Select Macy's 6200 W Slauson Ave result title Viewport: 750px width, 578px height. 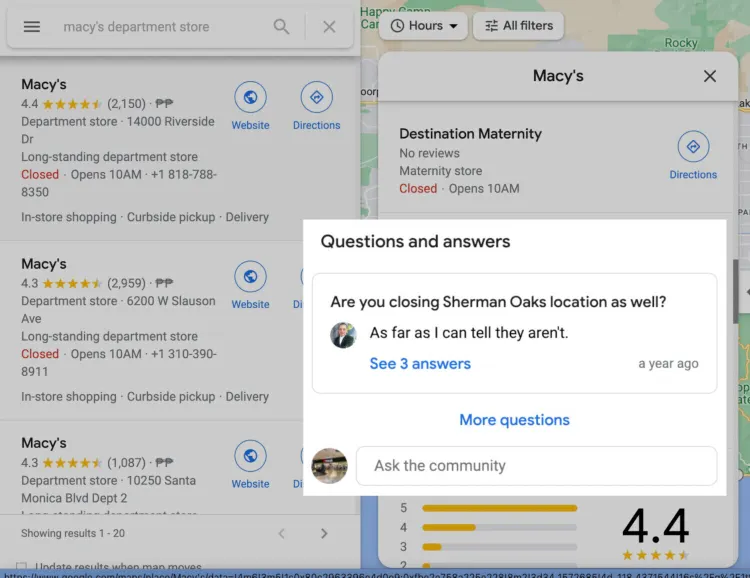44,264
